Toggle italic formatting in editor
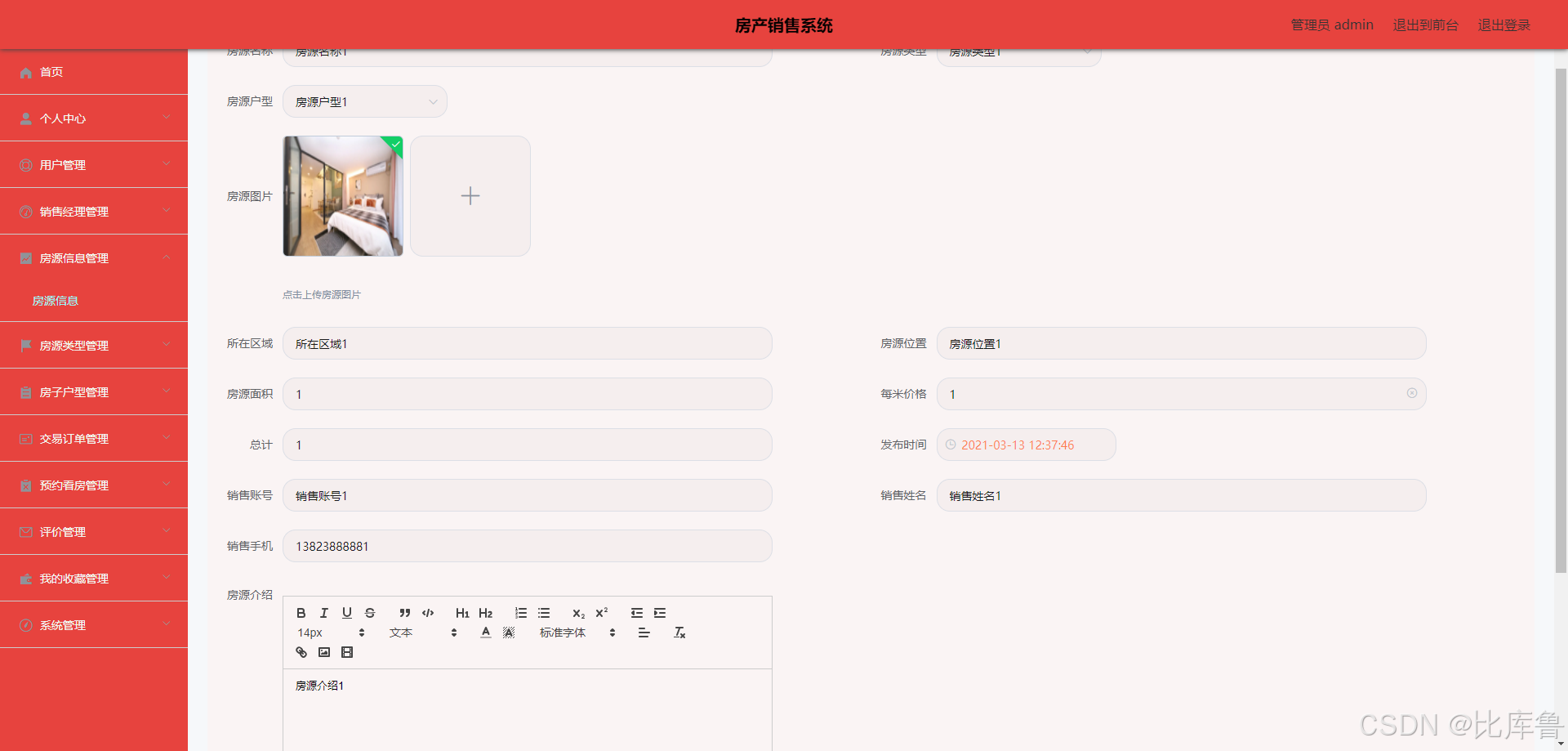Image resolution: width=1568 pixels, height=751 pixels. 324,613
